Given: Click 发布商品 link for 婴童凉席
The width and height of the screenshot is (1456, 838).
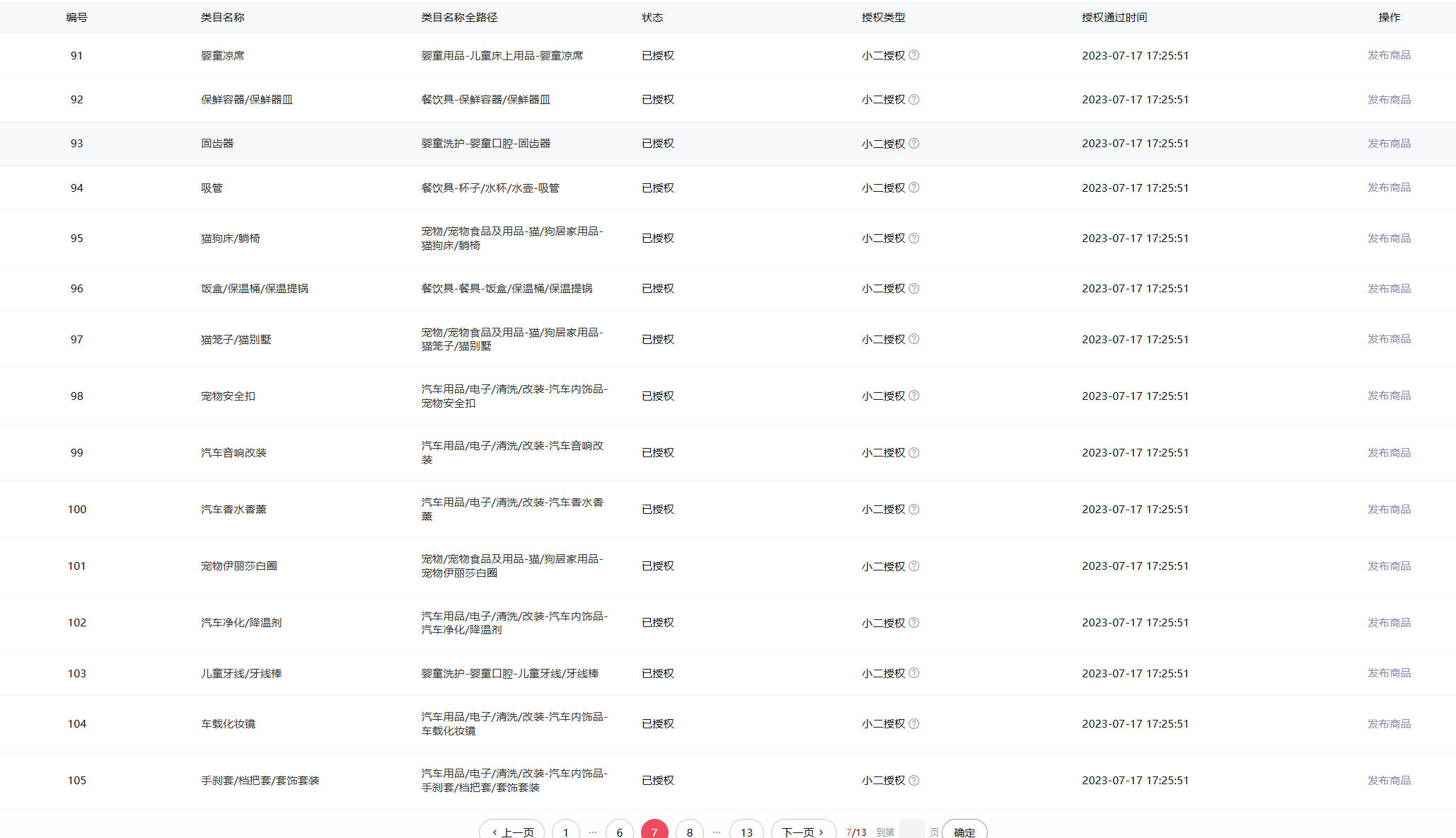Looking at the screenshot, I should 1388,55.
